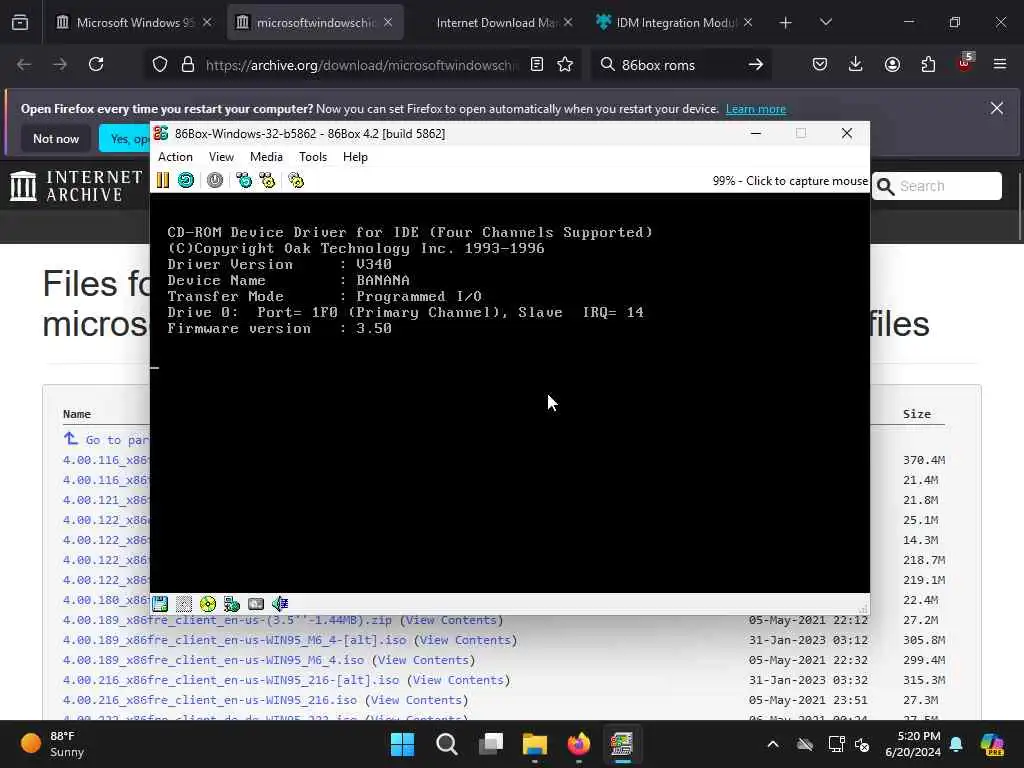The image size is (1024, 768).
Task: Open the View menu in 86Box
Action: 221,157
